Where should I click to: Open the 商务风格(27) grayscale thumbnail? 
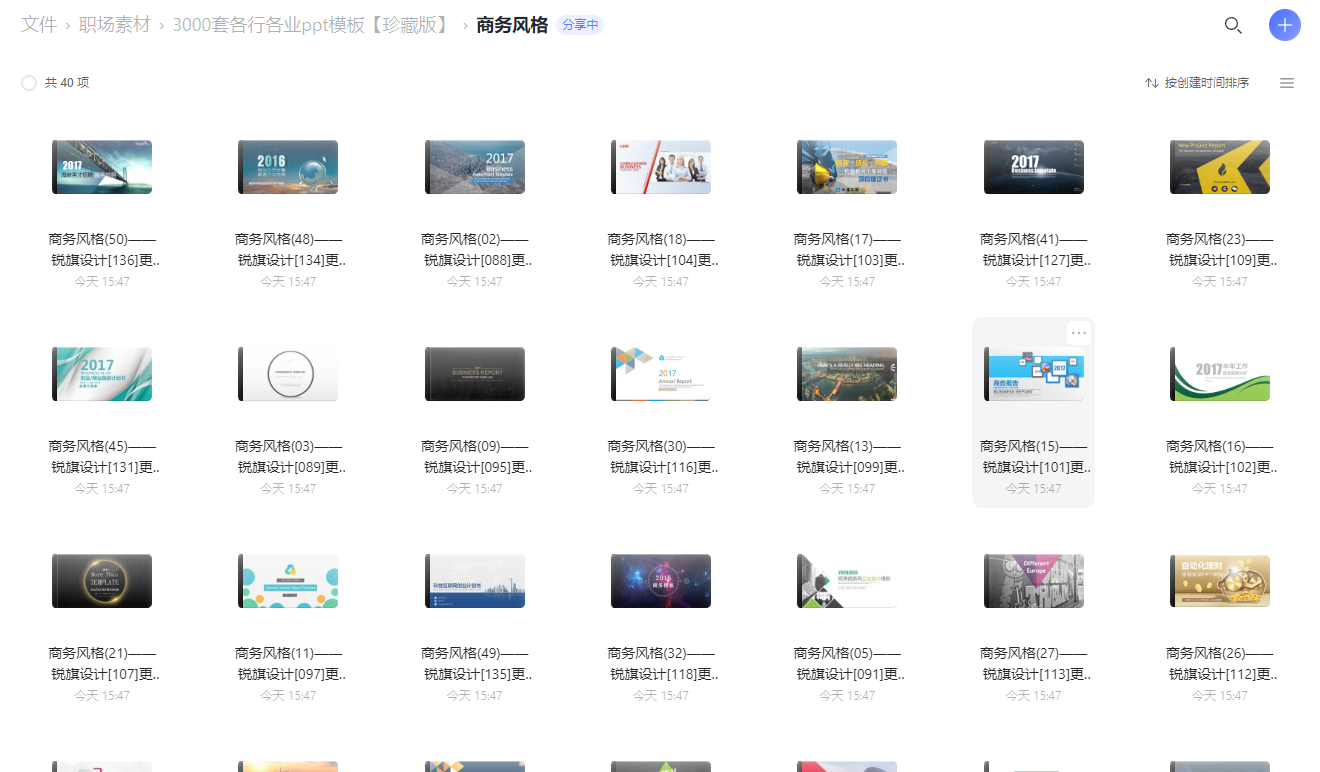pos(1034,581)
